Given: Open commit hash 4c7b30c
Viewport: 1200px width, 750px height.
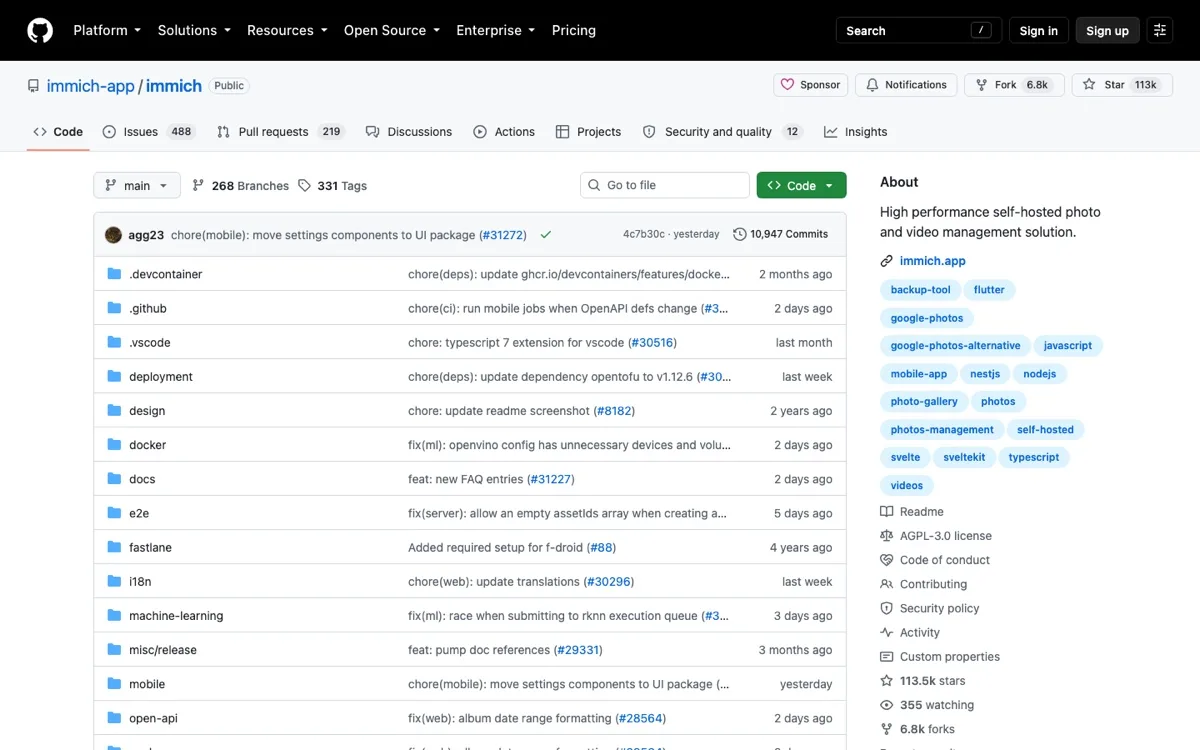Looking at the screenshot, I should [644, 234].
